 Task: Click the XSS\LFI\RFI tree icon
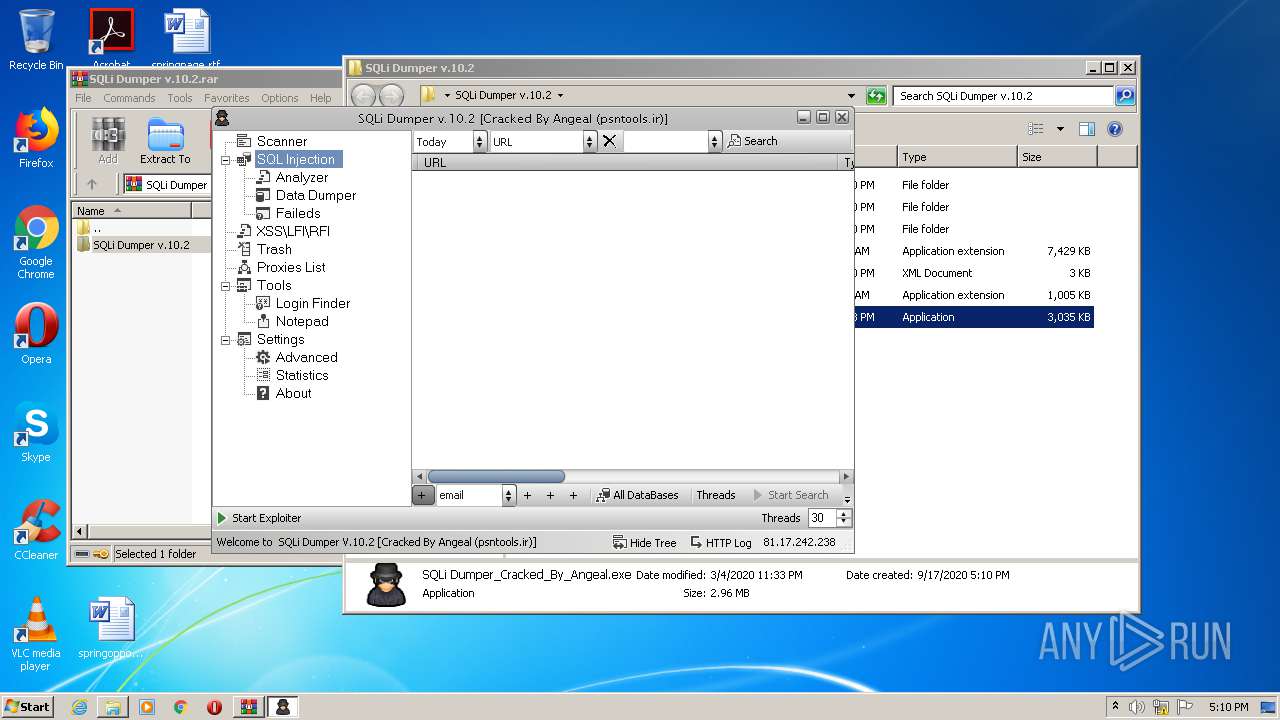point(244,231)
